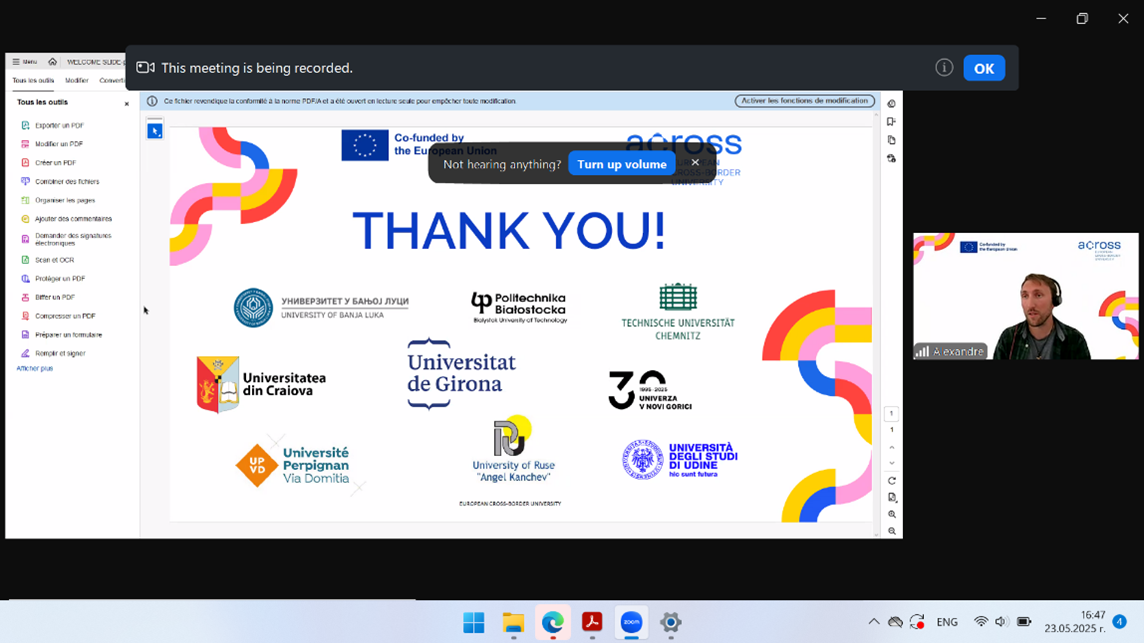Open the Acrobat home icon
This screenshot has height=643, width=1144.
tap(52, 62)
